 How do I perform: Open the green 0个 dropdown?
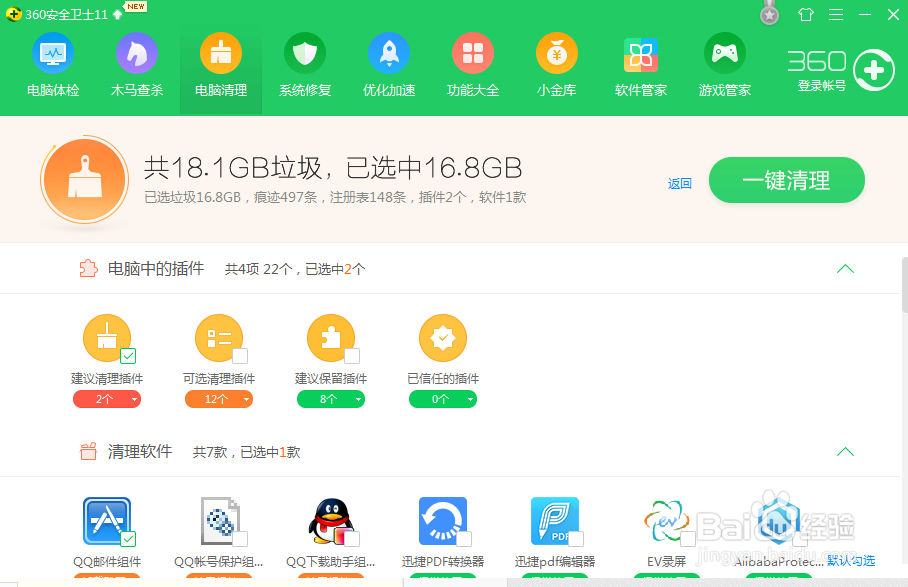pos(442,399)
